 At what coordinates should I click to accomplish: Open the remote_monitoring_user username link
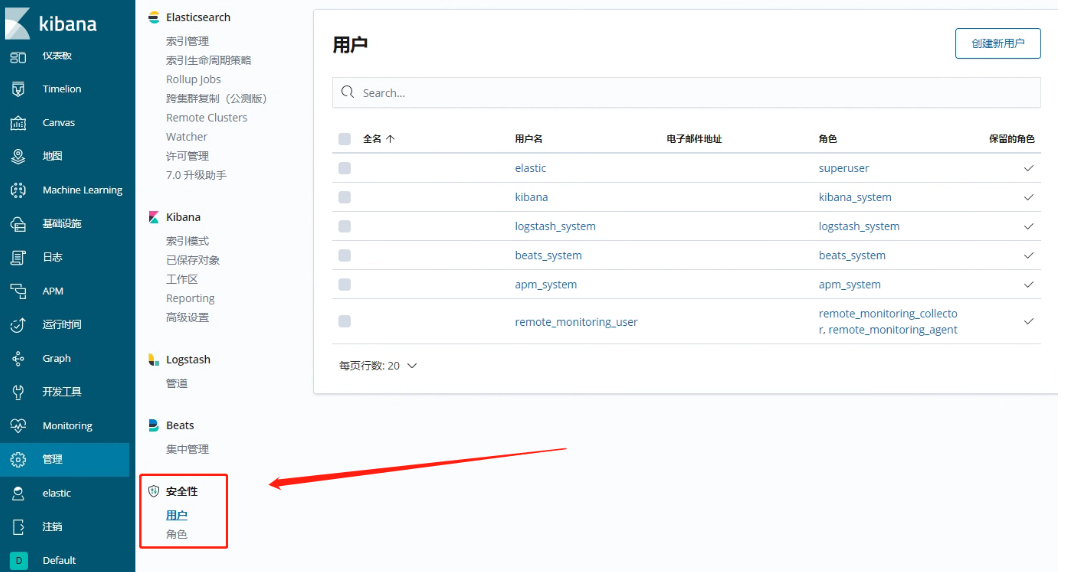coord(576,321)
